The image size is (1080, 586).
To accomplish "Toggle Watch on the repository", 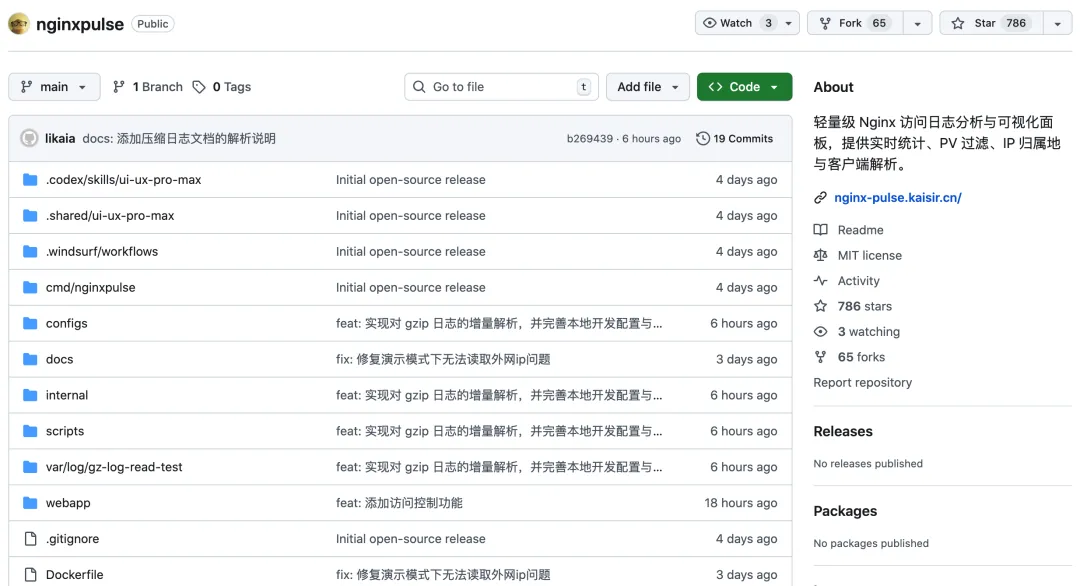I will tap(736, 23).
